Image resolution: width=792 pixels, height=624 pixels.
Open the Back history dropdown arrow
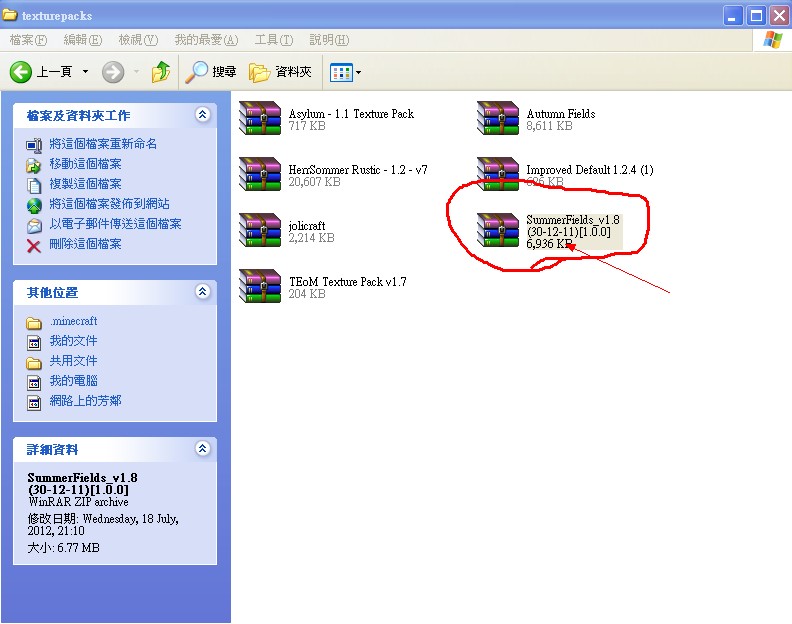click(85, 72)
